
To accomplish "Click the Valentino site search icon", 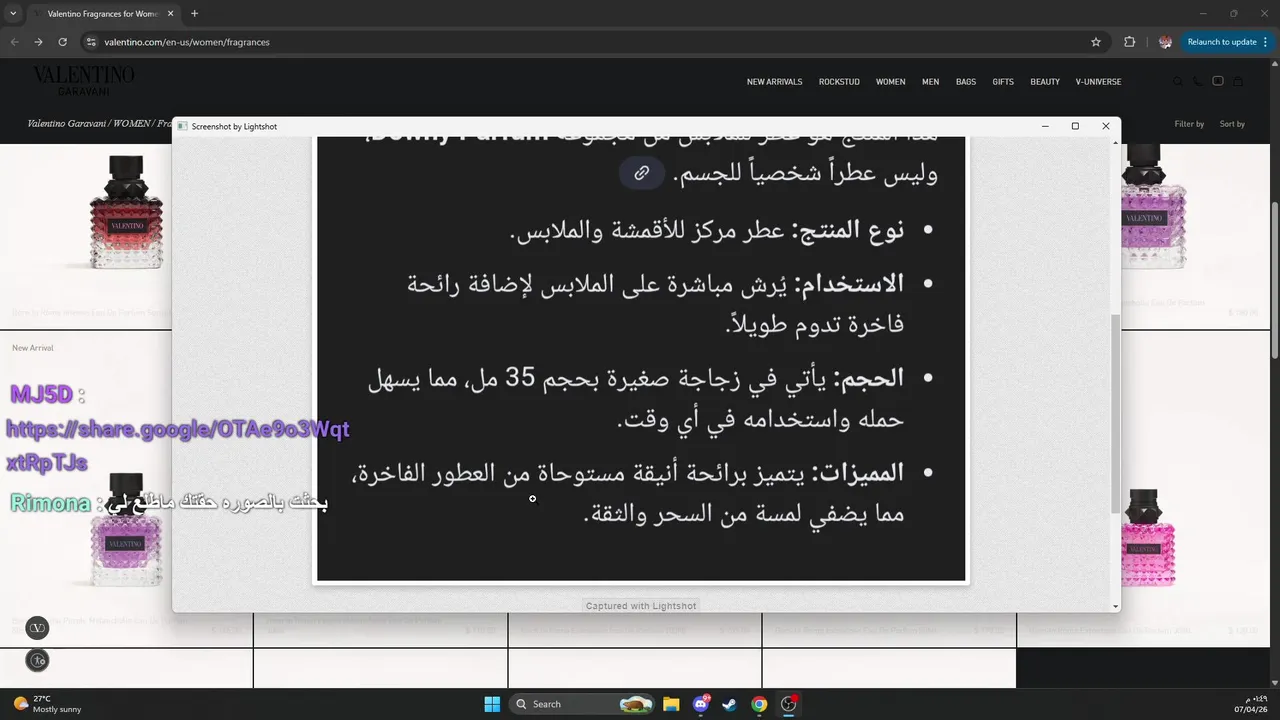I will click(1178, 82).
